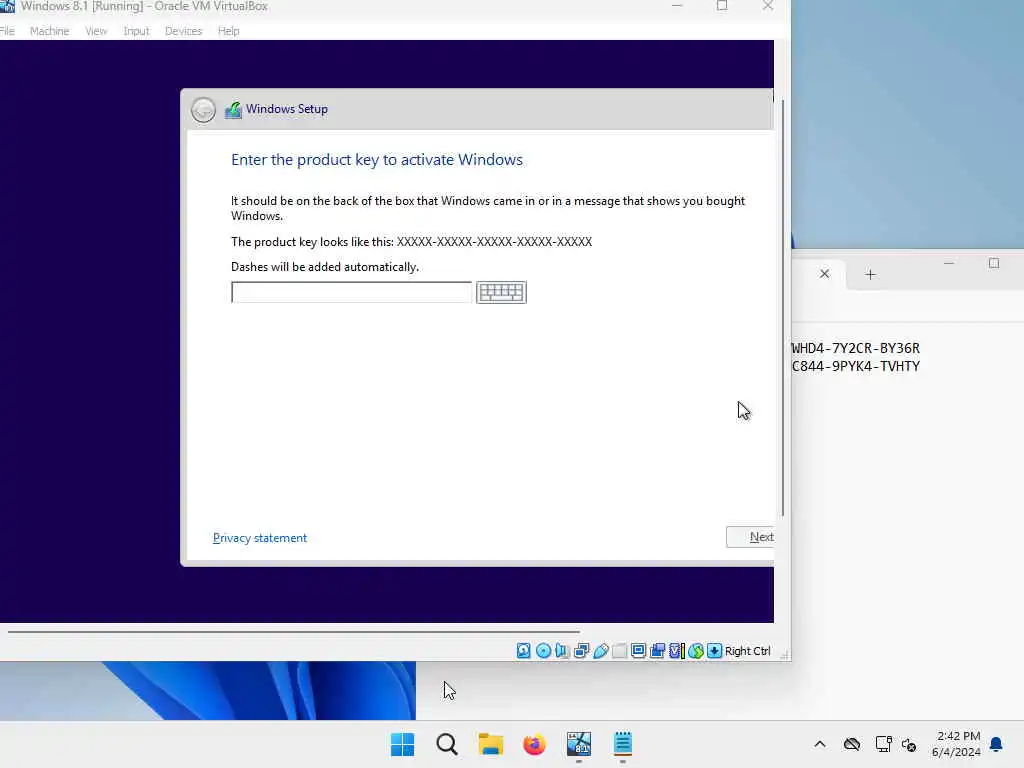
Task: Click the mouse integration icon in VirtualBox status bar
Action: 696,650
